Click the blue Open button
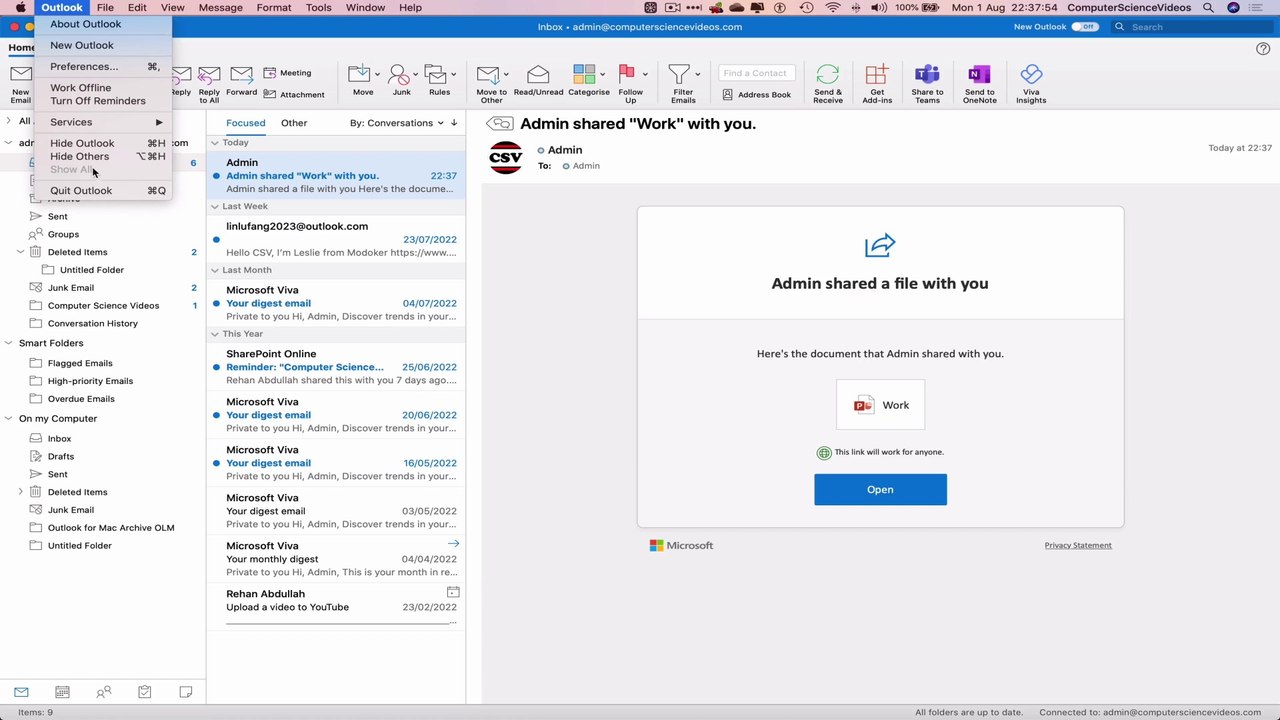The width and height of the screenshot is (1280, 720). click(x=880, y=489)
